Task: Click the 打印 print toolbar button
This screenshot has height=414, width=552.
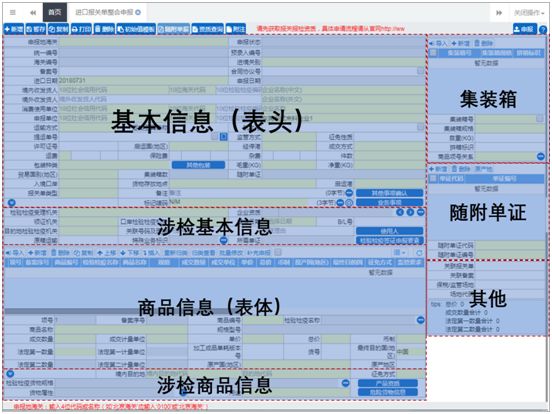Action: tap(81, 29)
